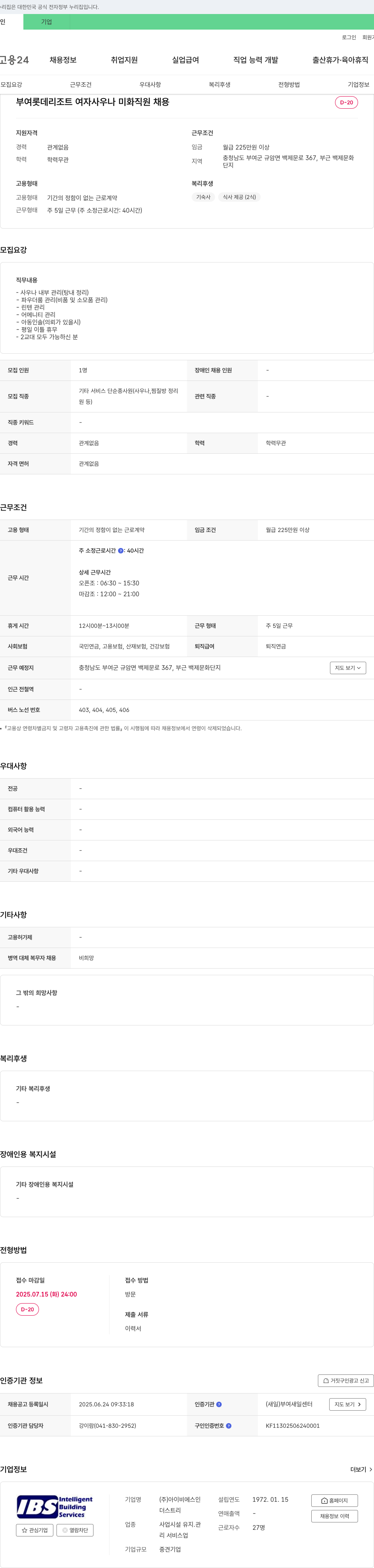
Task: Open the 실업급여 menu
Action: point(185,60)
